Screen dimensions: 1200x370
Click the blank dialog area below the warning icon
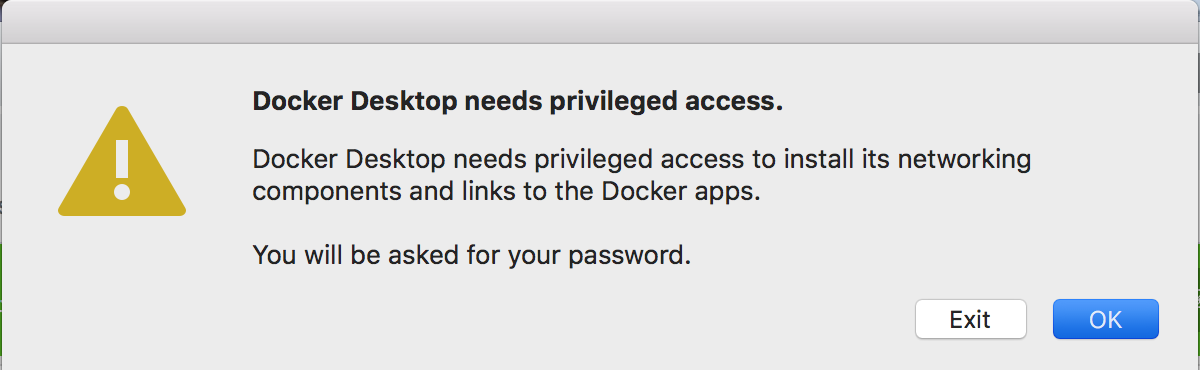point(122,290)
